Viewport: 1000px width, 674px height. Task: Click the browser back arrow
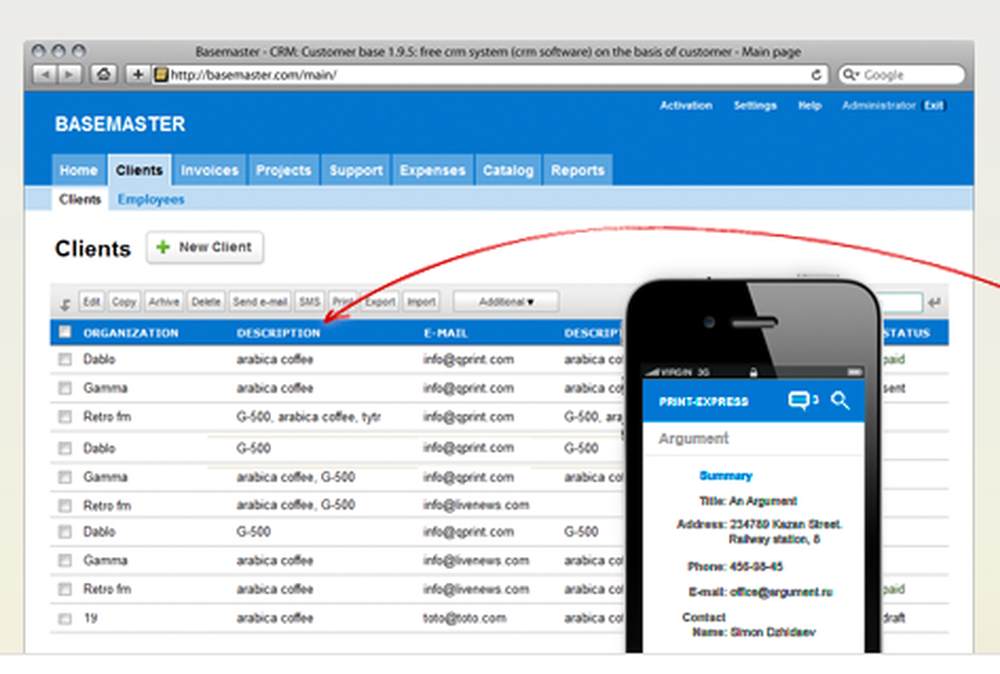47,74
